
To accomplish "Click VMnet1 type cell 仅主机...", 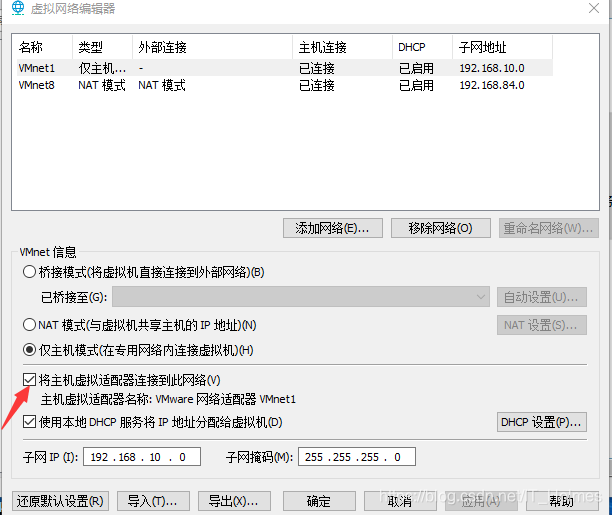I will point(102,68).
